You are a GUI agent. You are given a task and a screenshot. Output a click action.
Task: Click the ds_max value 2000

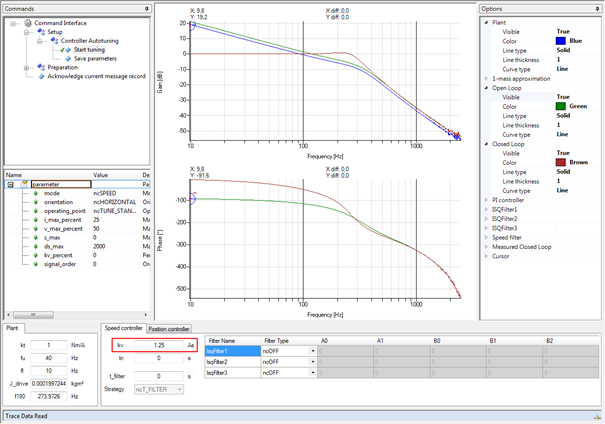click(99, 247)
